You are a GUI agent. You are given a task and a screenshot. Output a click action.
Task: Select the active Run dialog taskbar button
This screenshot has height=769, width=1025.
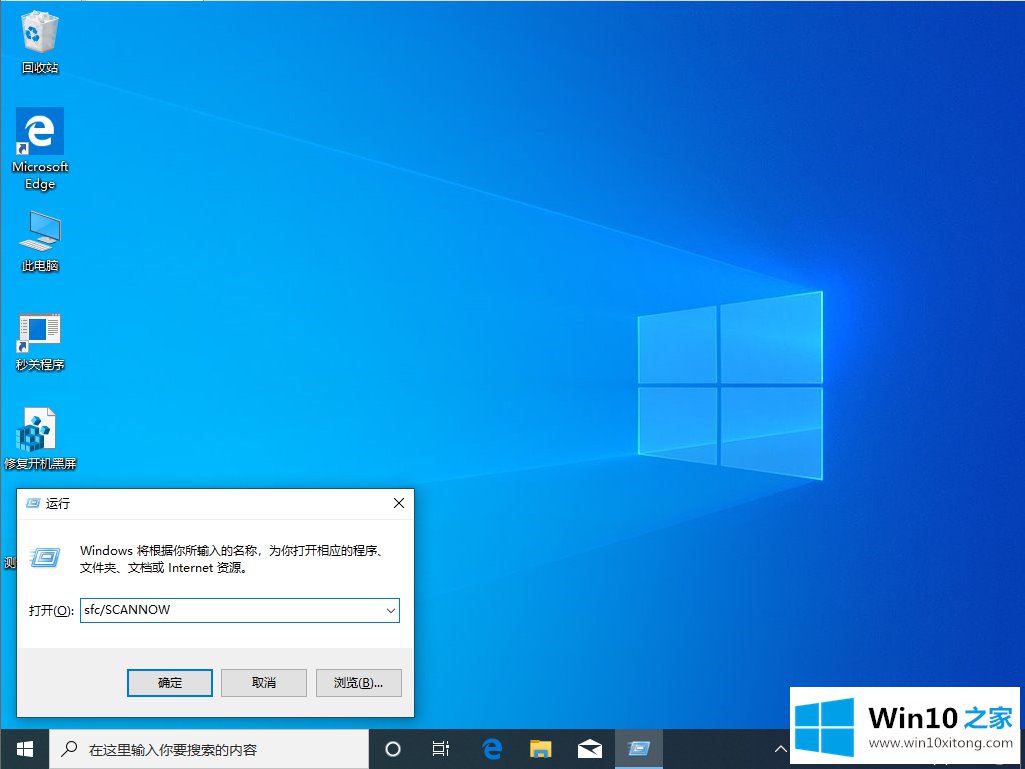click(x=638, y=749)
